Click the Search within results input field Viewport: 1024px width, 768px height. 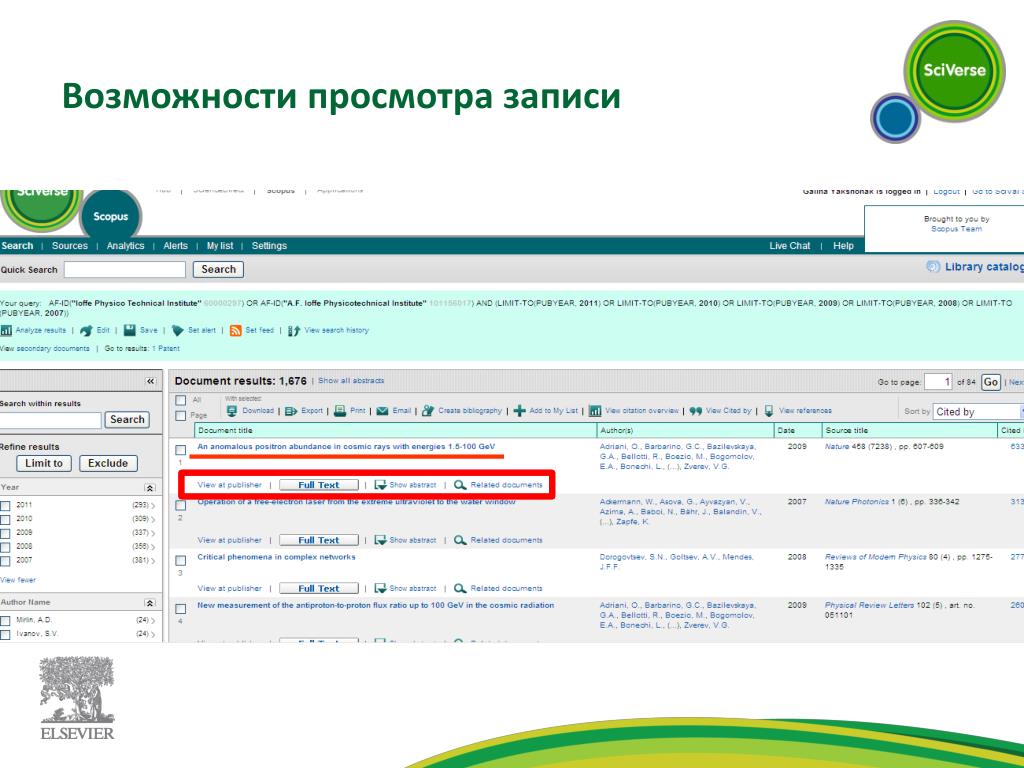50,420
